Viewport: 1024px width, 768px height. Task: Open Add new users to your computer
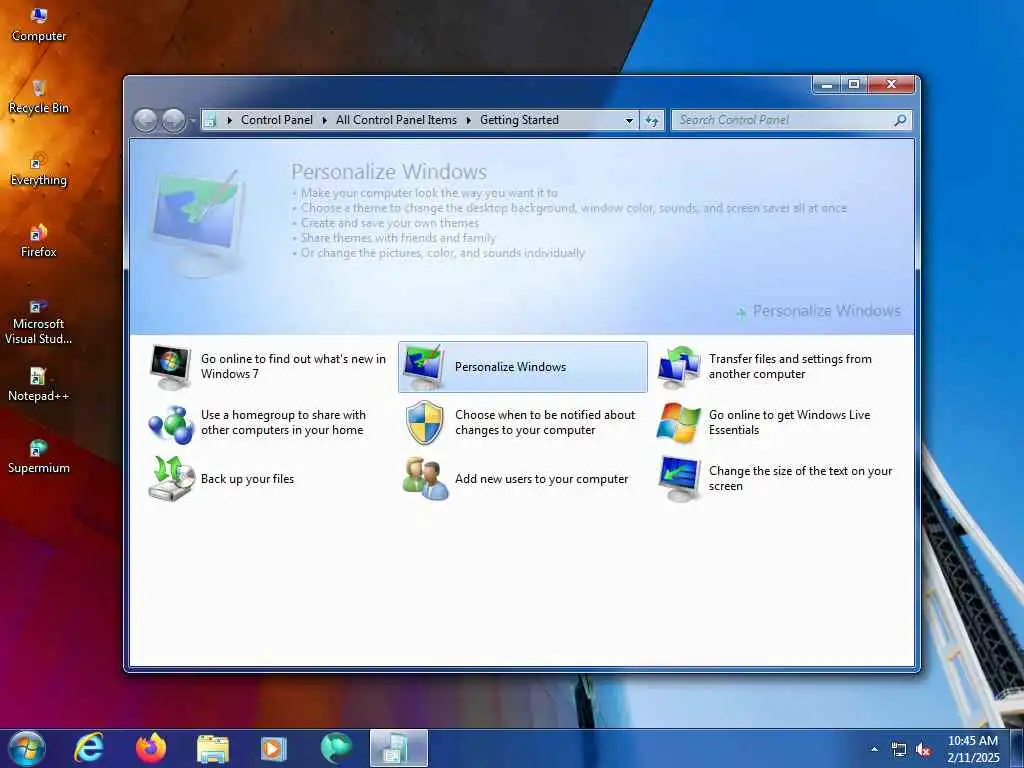(x=541, y=479)
